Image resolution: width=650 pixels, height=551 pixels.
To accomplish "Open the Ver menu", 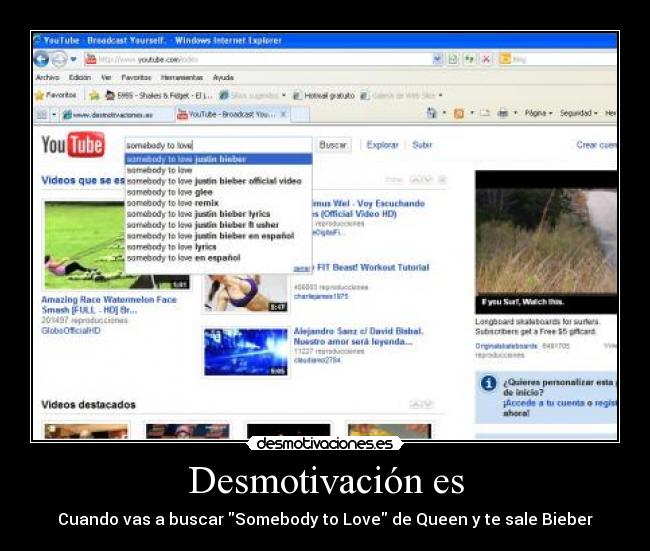I will pyautogui.click(x=106, y=78).
